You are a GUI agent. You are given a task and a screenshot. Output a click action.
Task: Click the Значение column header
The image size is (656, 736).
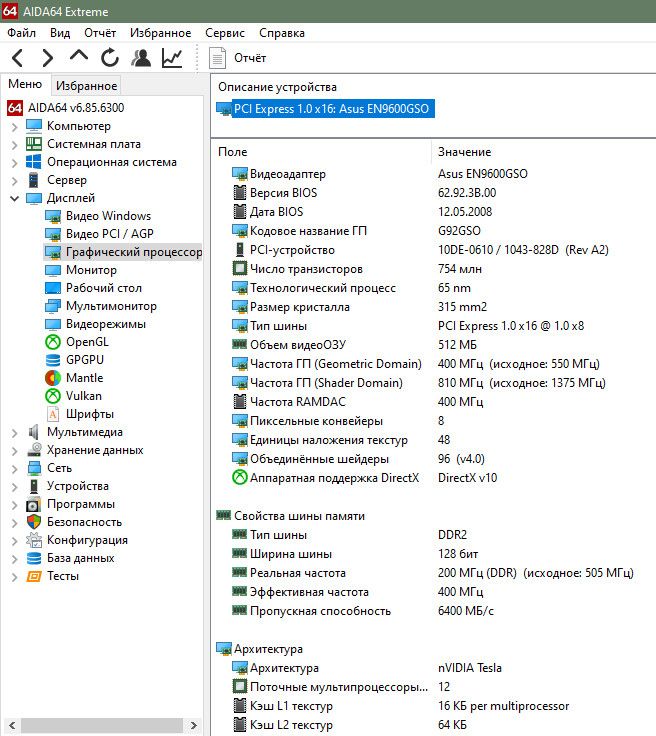(x=465, y=152)
